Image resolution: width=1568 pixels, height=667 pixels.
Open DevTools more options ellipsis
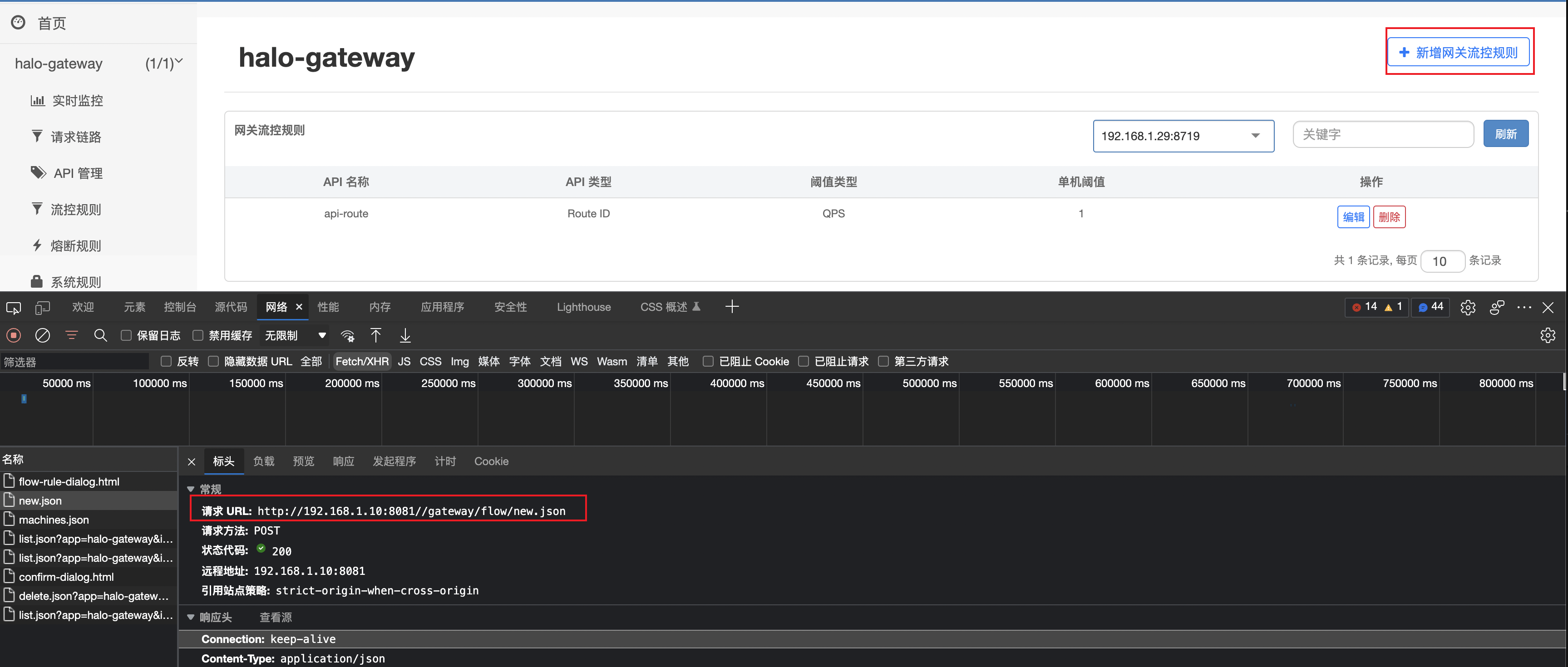(x=1524, y=307)
